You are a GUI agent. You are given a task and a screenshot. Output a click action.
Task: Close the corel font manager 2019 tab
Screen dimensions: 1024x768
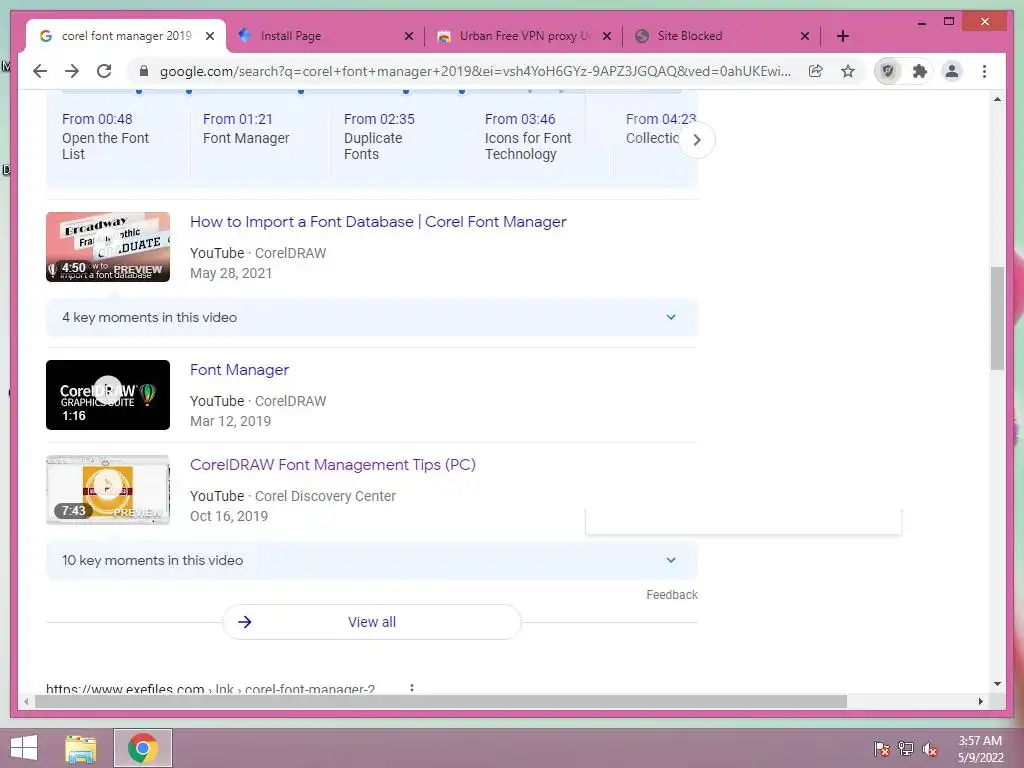(x=210, y=36)
